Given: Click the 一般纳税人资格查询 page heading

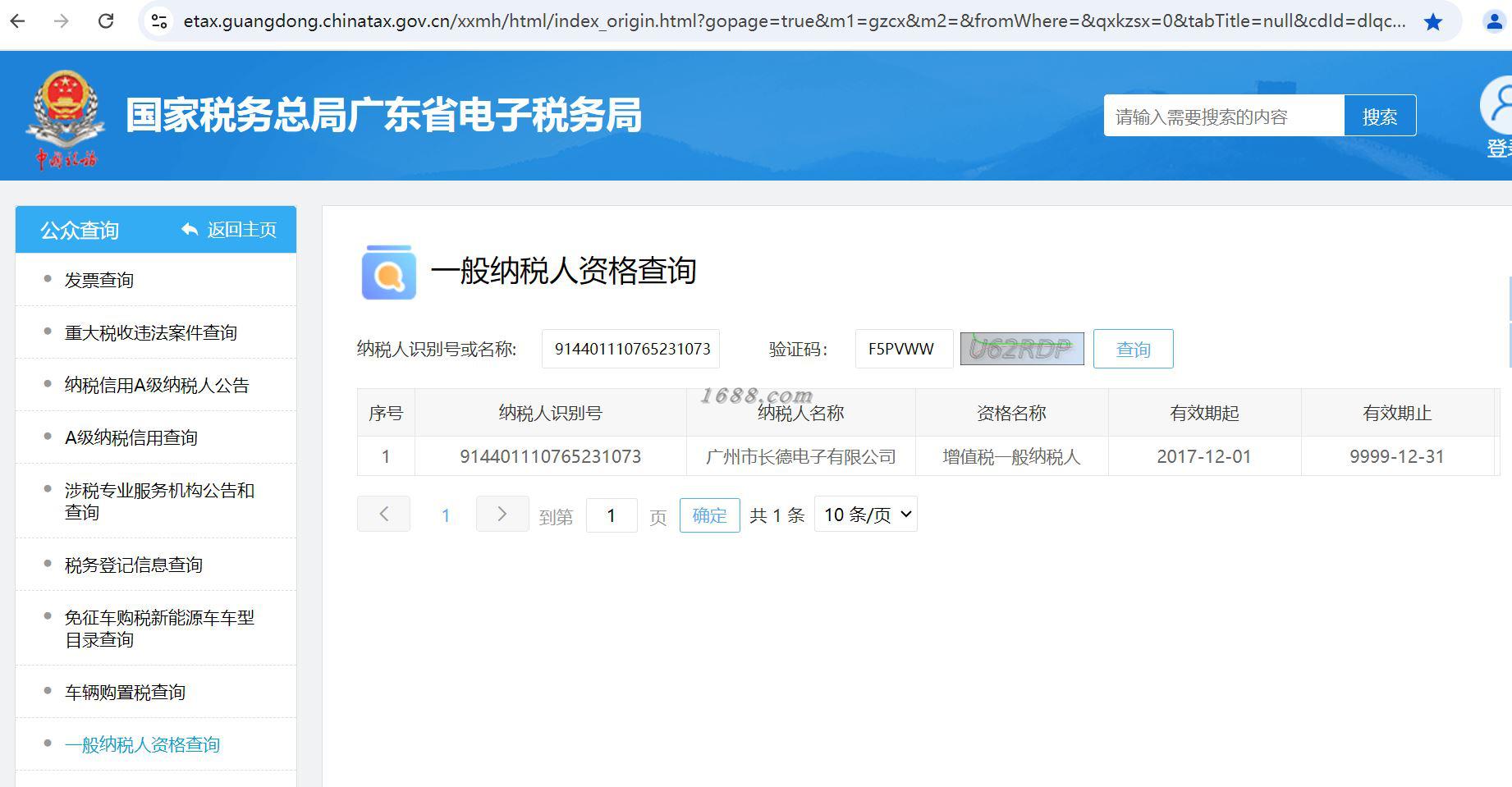Looking at the screenshot, I should coord(563,271).
